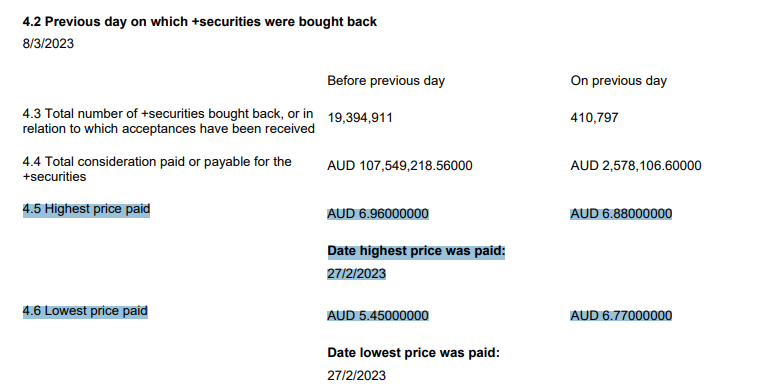This screenshot has width=762, height=386.
Task: Click the value 19,394,911
Action: click(360, 118)
